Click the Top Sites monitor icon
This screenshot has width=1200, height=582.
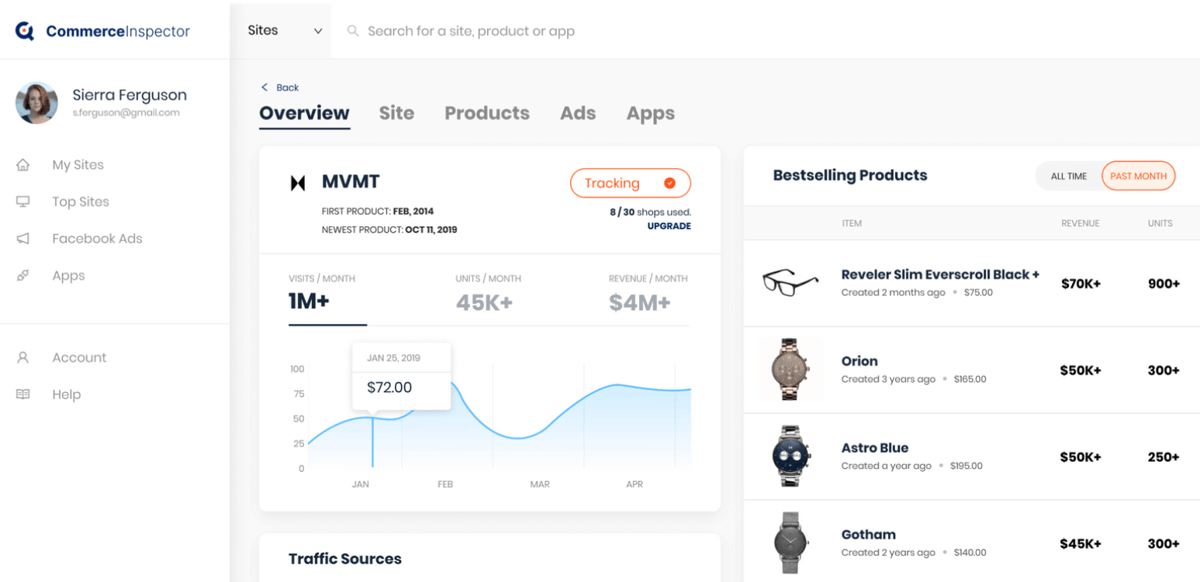23,202
